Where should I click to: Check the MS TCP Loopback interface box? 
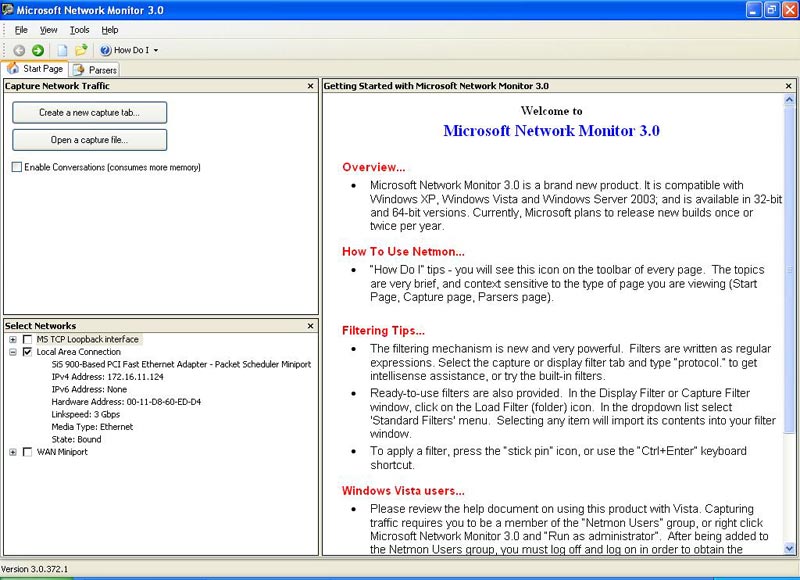click(27, 340)
